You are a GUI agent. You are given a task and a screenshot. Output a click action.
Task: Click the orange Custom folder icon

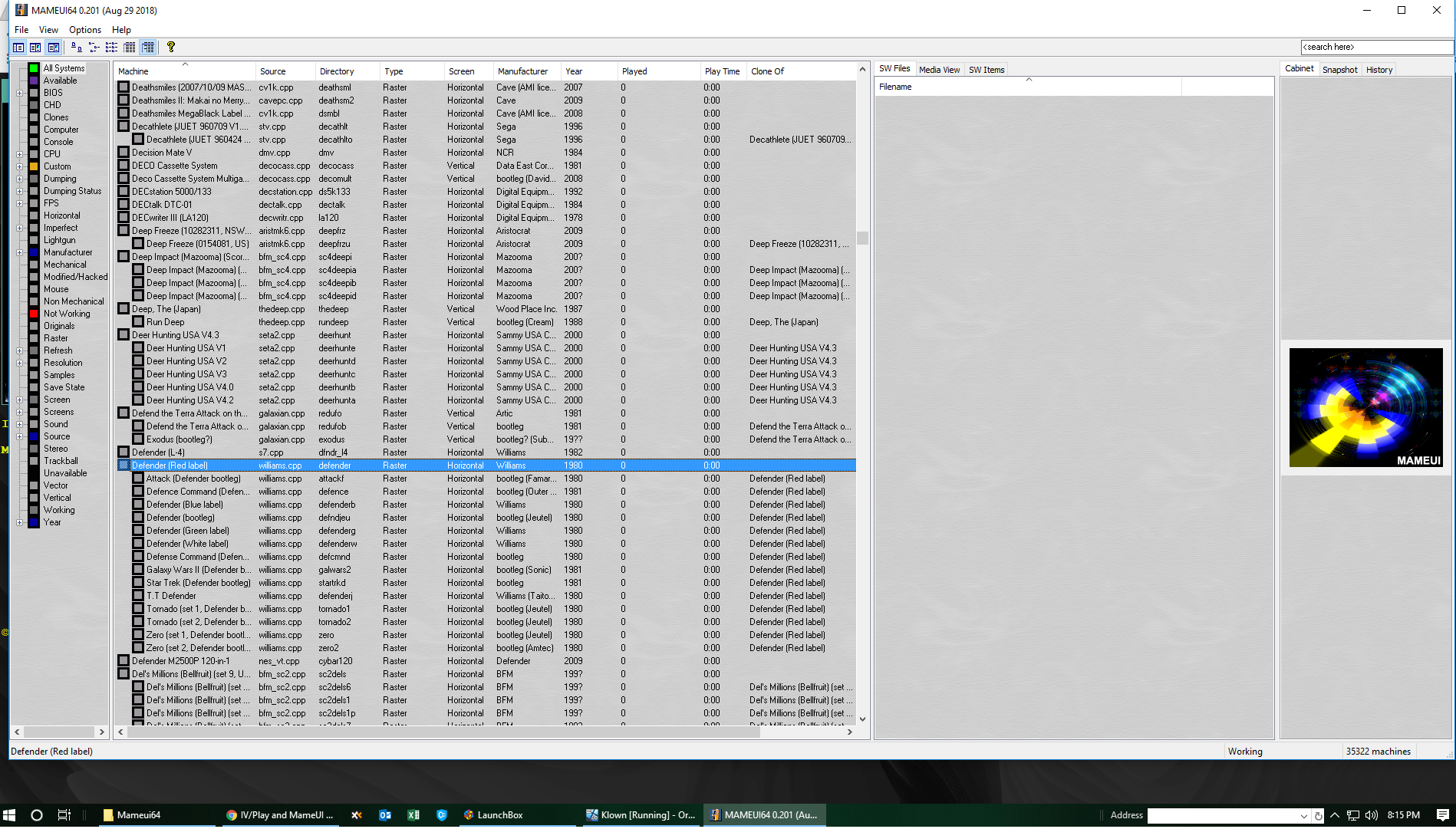click(x=34, y=166)
